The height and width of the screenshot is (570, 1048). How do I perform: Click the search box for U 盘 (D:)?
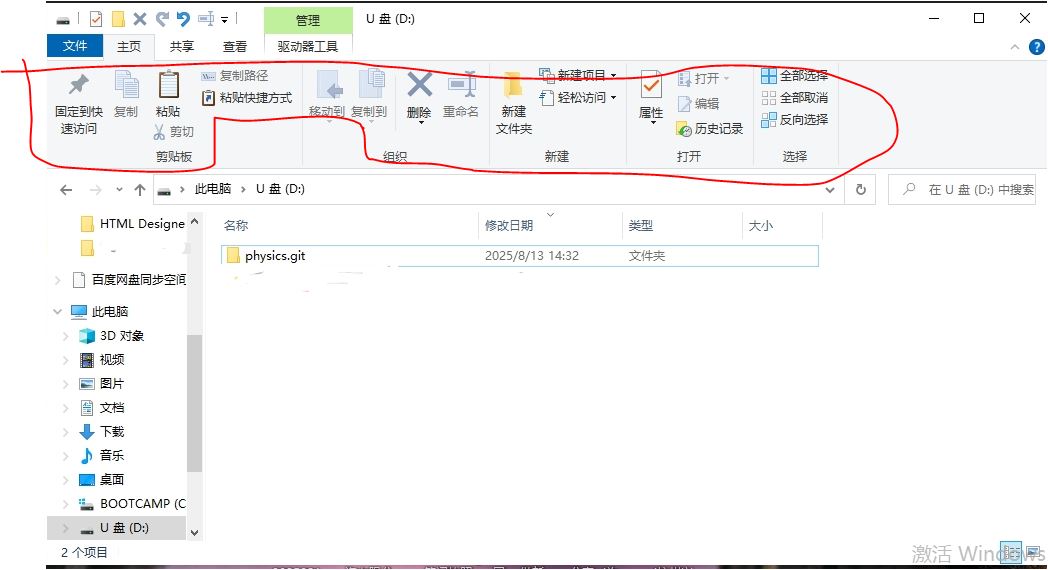(x=962, y=190)
